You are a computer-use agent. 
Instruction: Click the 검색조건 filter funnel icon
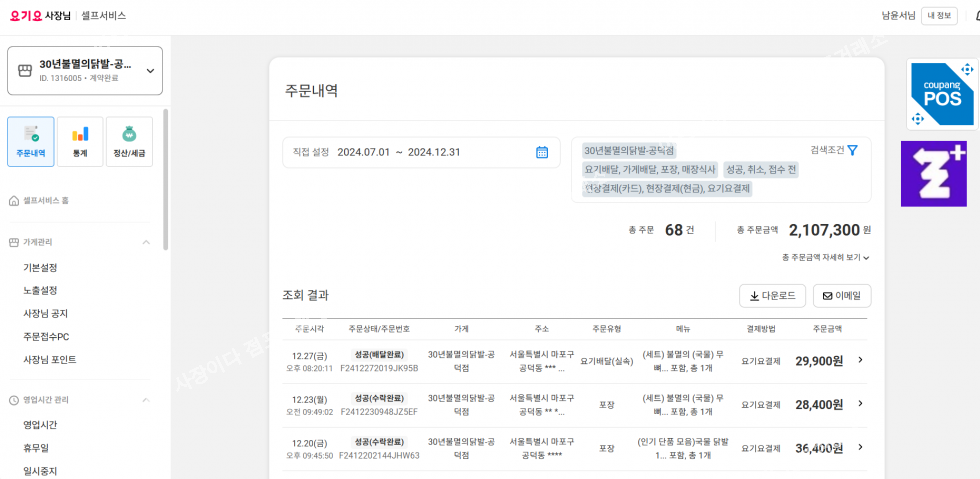852,150
